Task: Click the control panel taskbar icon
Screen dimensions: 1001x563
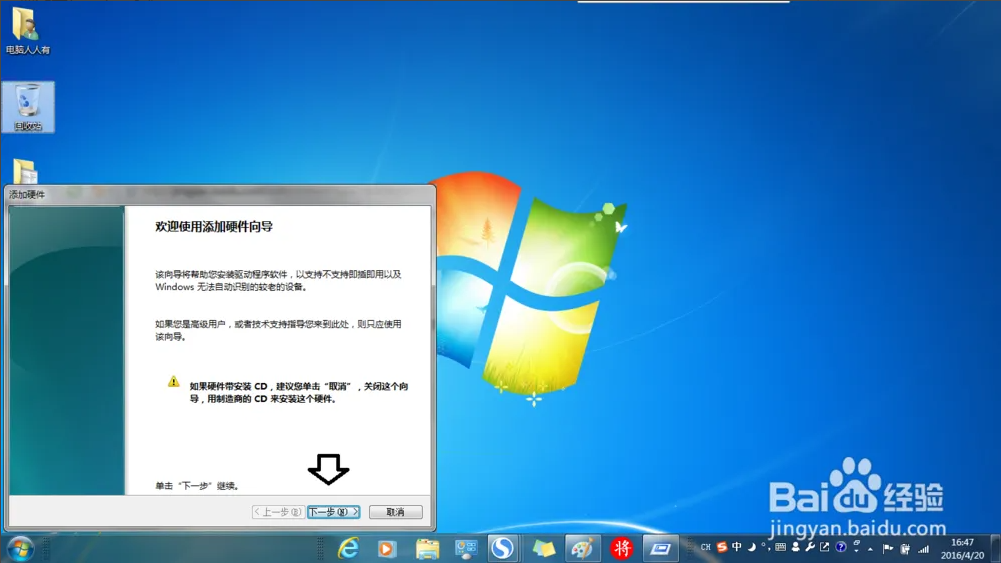Action: click(466, 548)
